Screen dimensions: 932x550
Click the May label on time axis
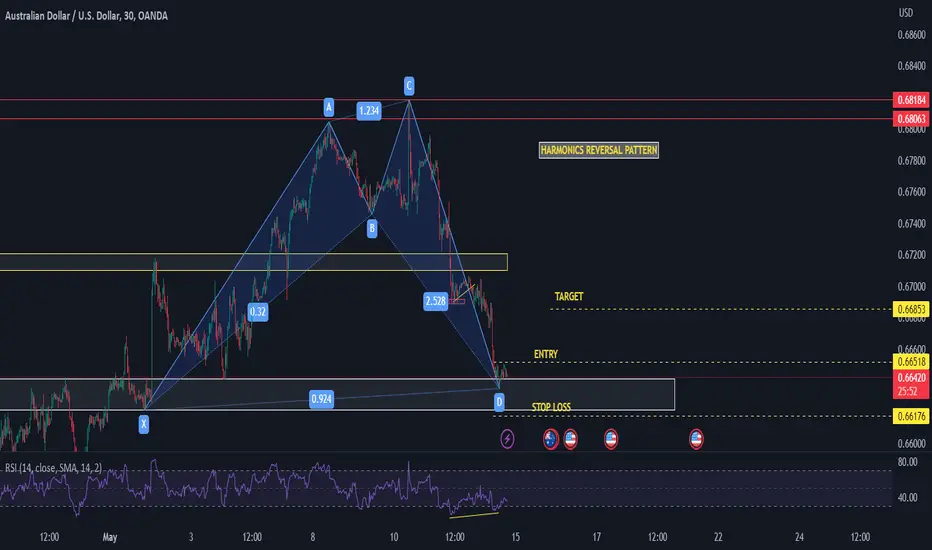(x=110, y=537)
